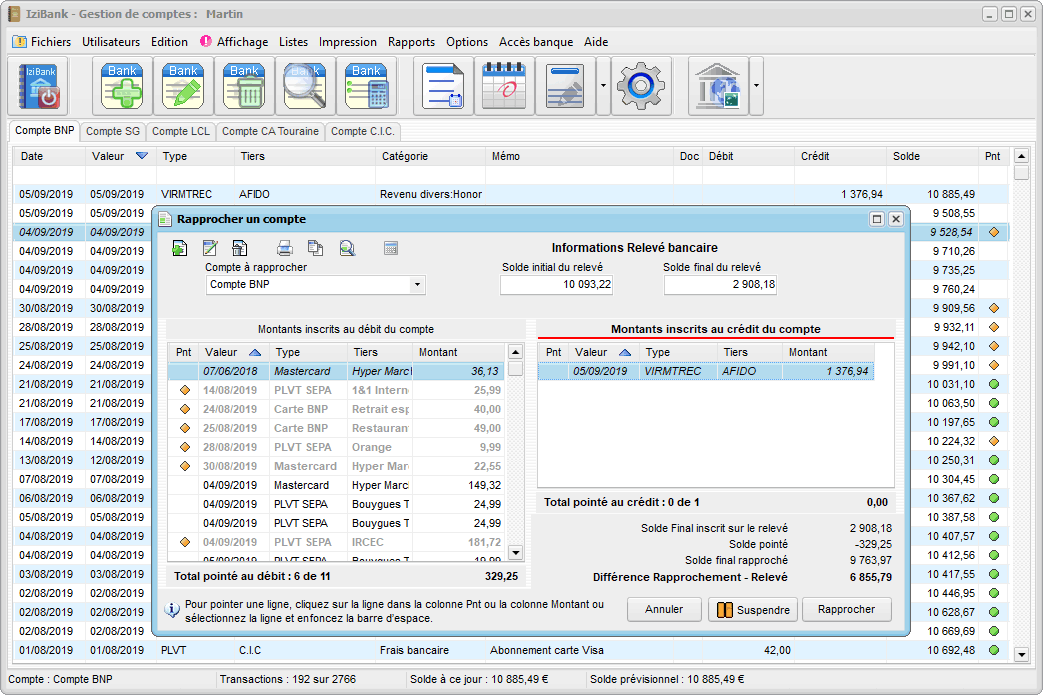
Task: Open the search transactions magnifier icon
Action: (305, 86)
